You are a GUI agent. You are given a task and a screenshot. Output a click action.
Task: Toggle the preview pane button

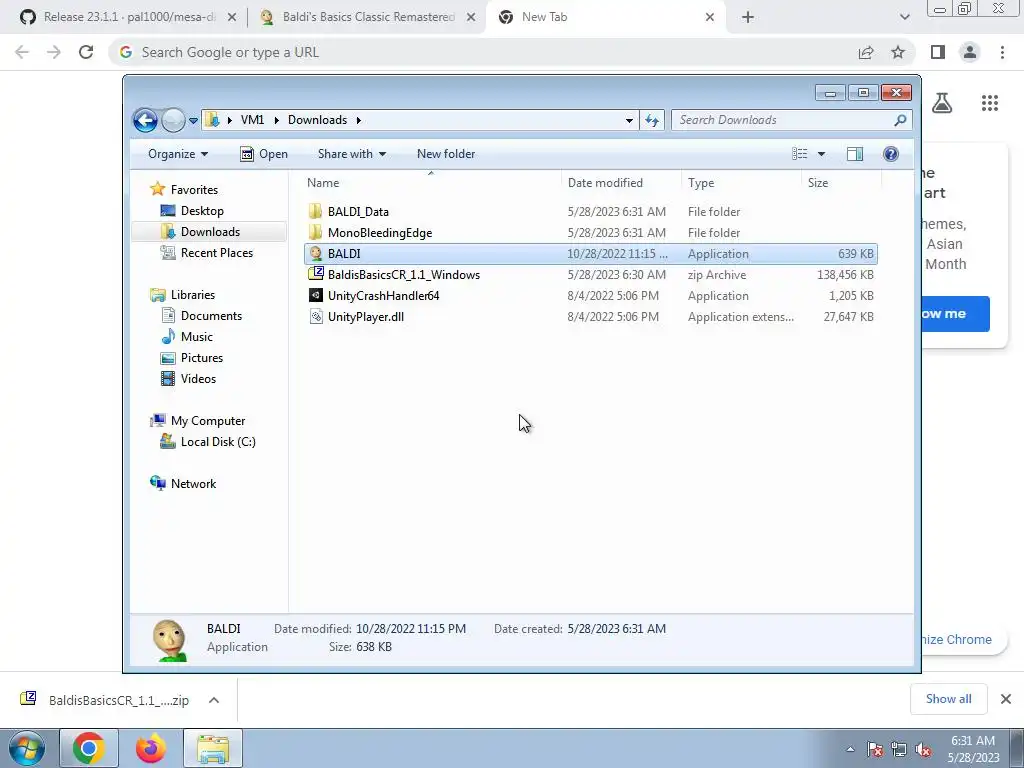[855, 154]
